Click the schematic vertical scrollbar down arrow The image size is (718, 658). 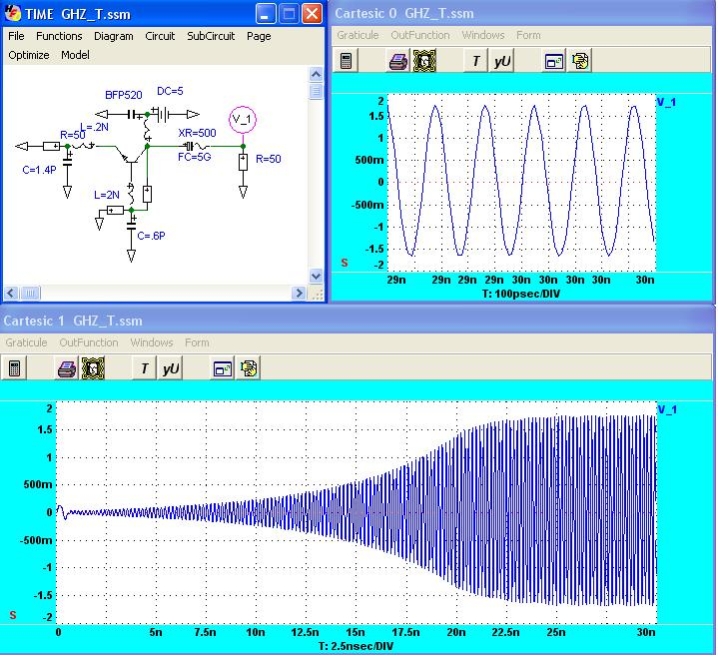tap(317, 276)
